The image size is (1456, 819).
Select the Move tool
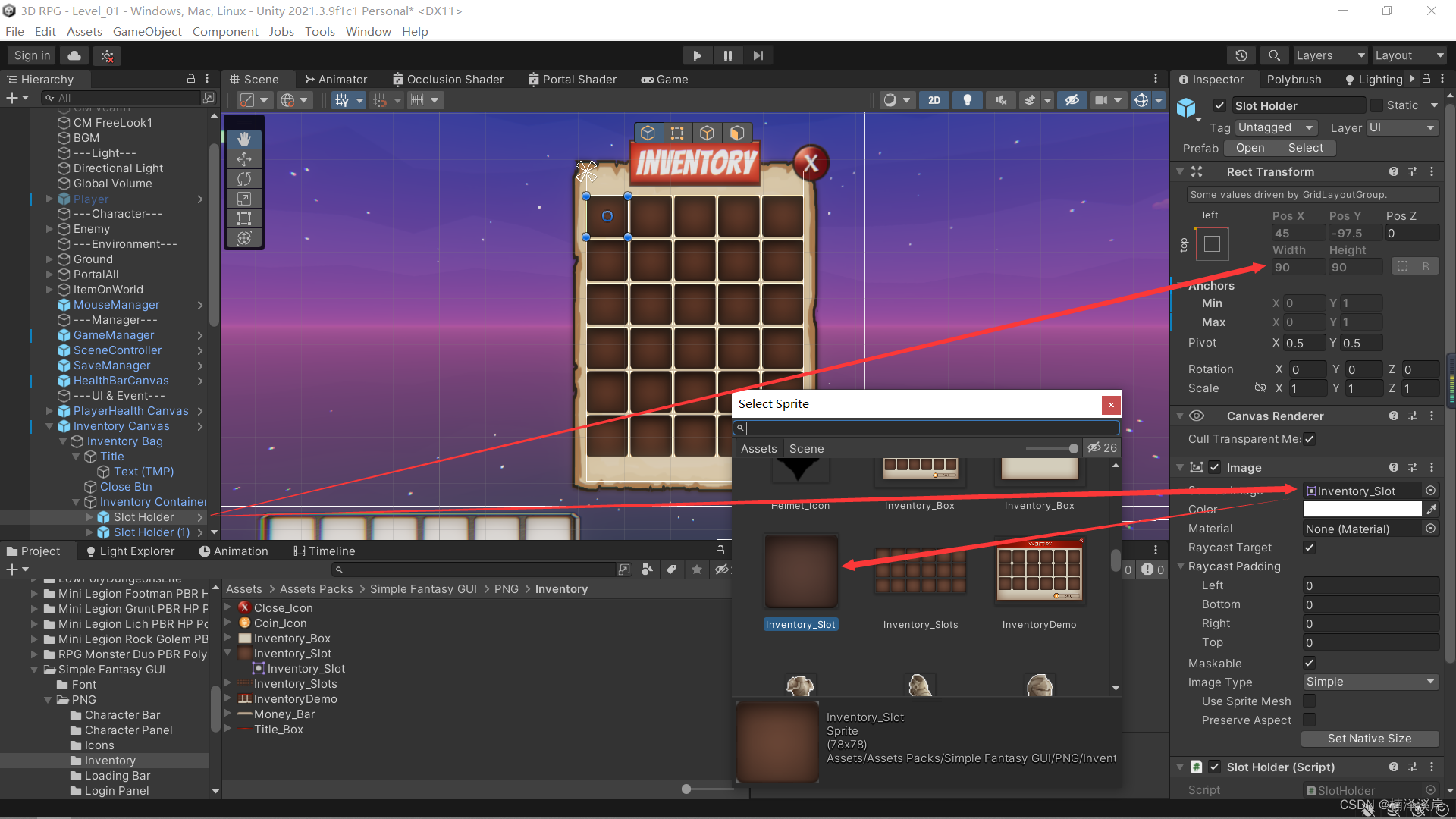[x=244, y=159]
